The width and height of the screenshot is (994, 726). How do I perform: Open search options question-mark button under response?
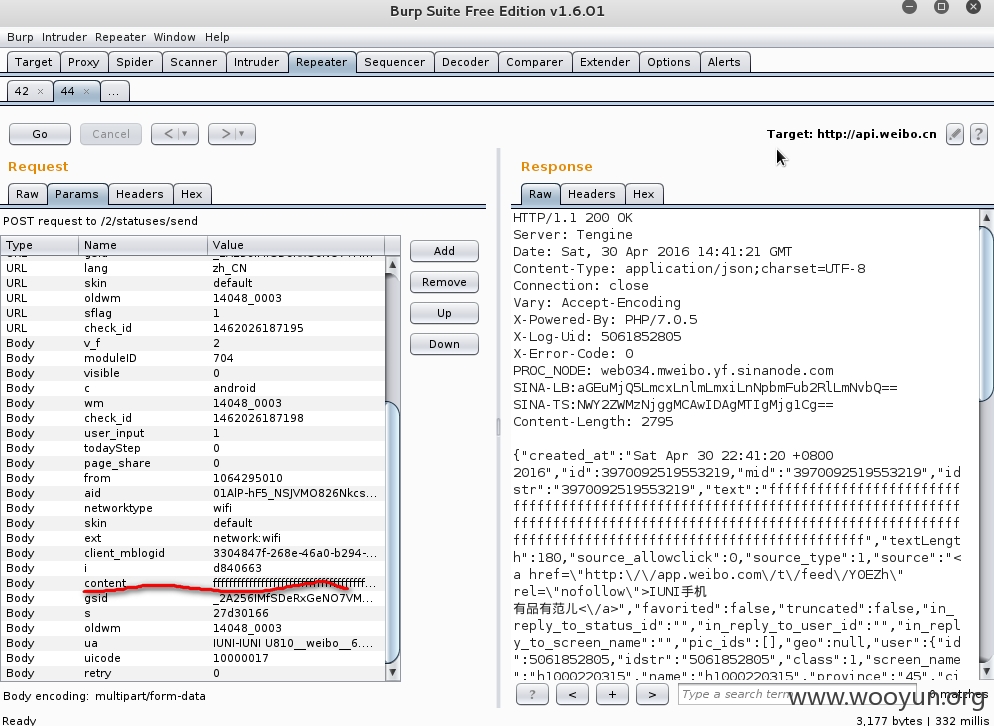532,694
